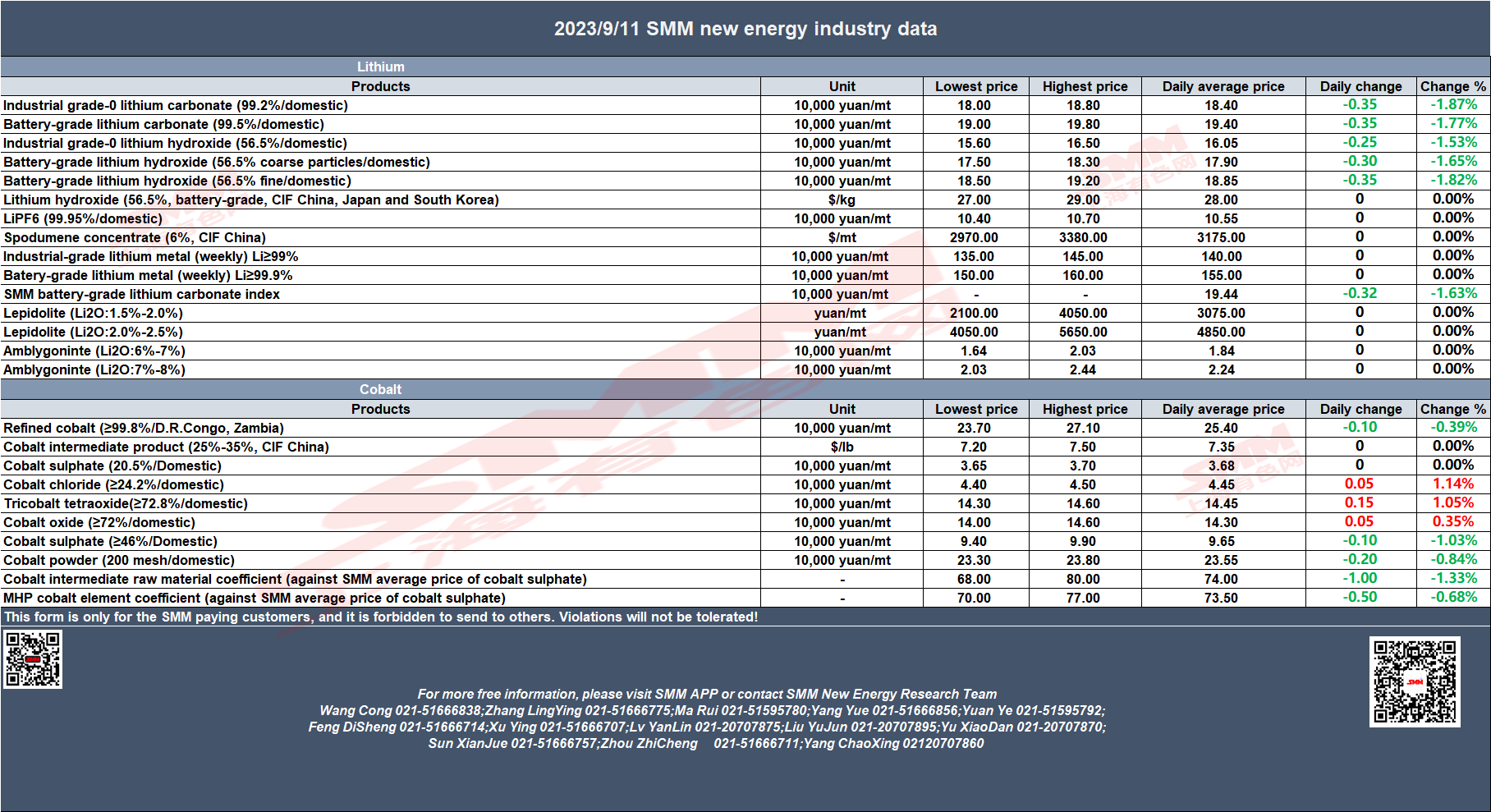Click the -1.87% change for industrial lithium carbonate

point(1453,104)
